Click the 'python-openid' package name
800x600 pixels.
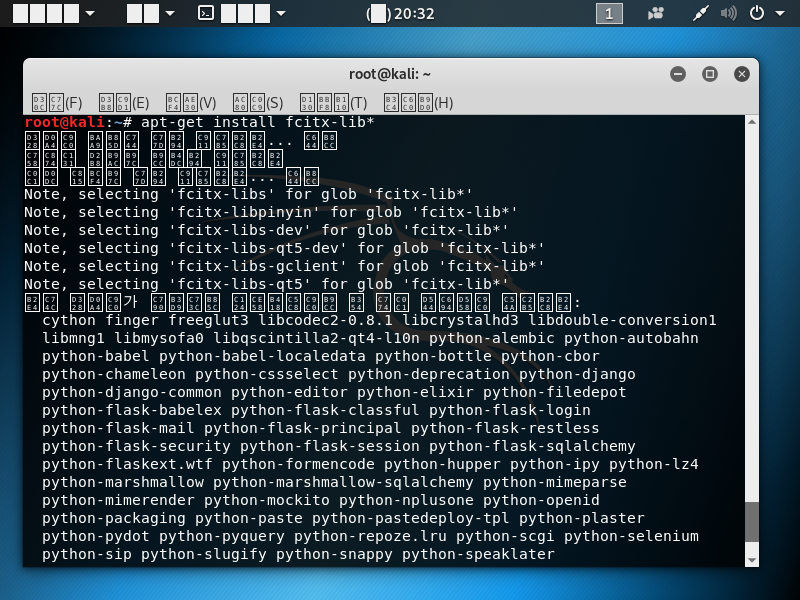[541, 500]
